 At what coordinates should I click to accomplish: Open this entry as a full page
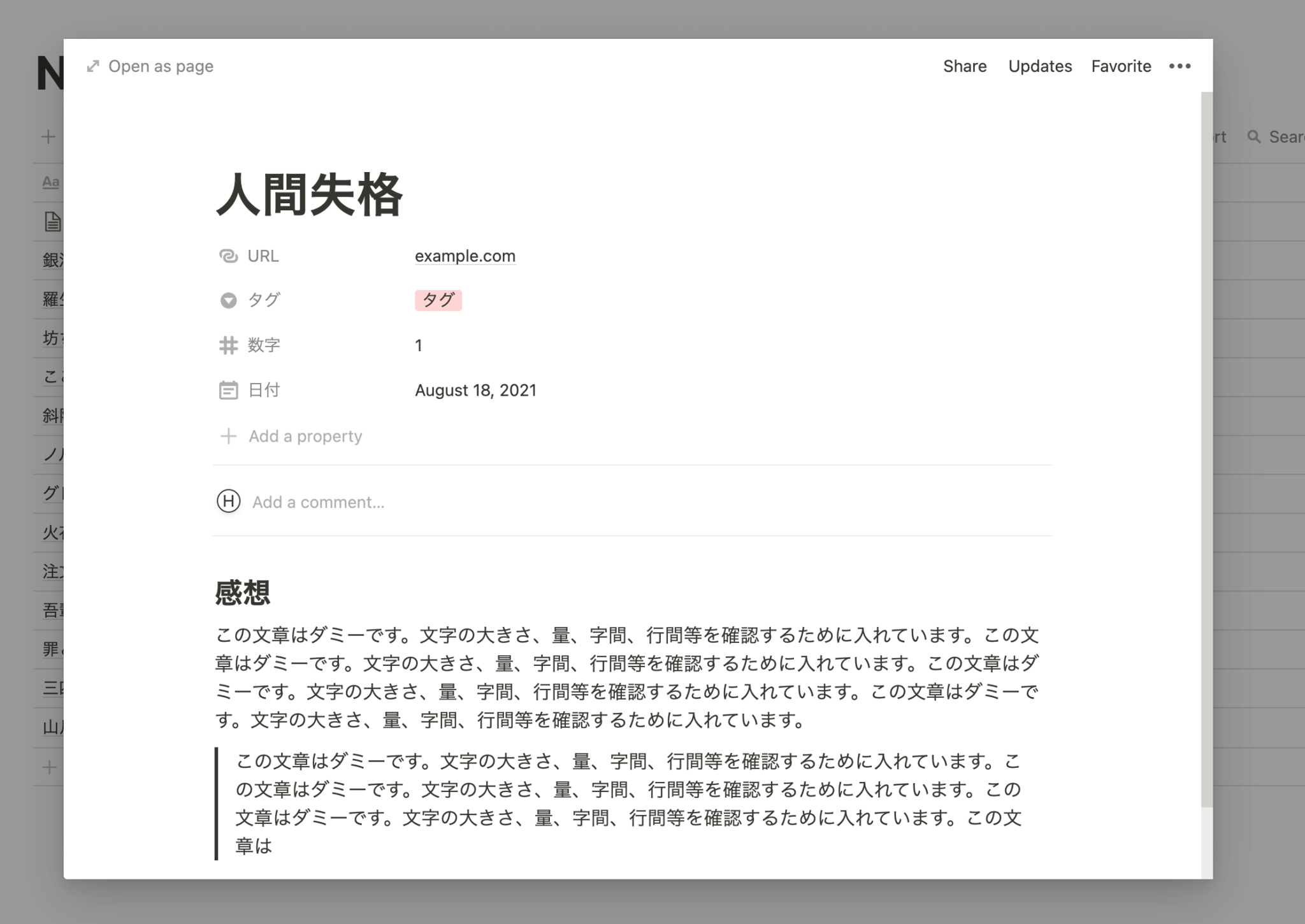150,66
